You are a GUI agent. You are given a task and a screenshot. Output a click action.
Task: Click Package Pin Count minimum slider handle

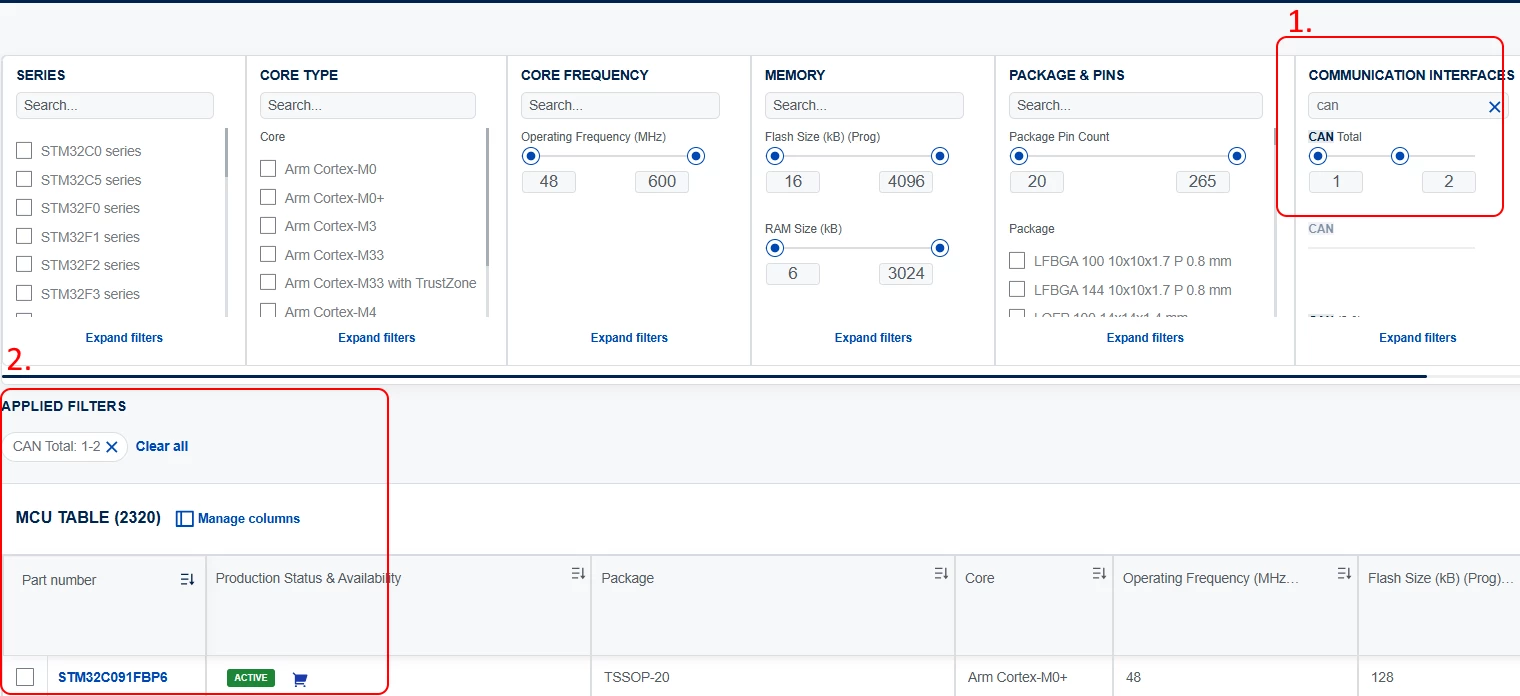point(1019,156)
